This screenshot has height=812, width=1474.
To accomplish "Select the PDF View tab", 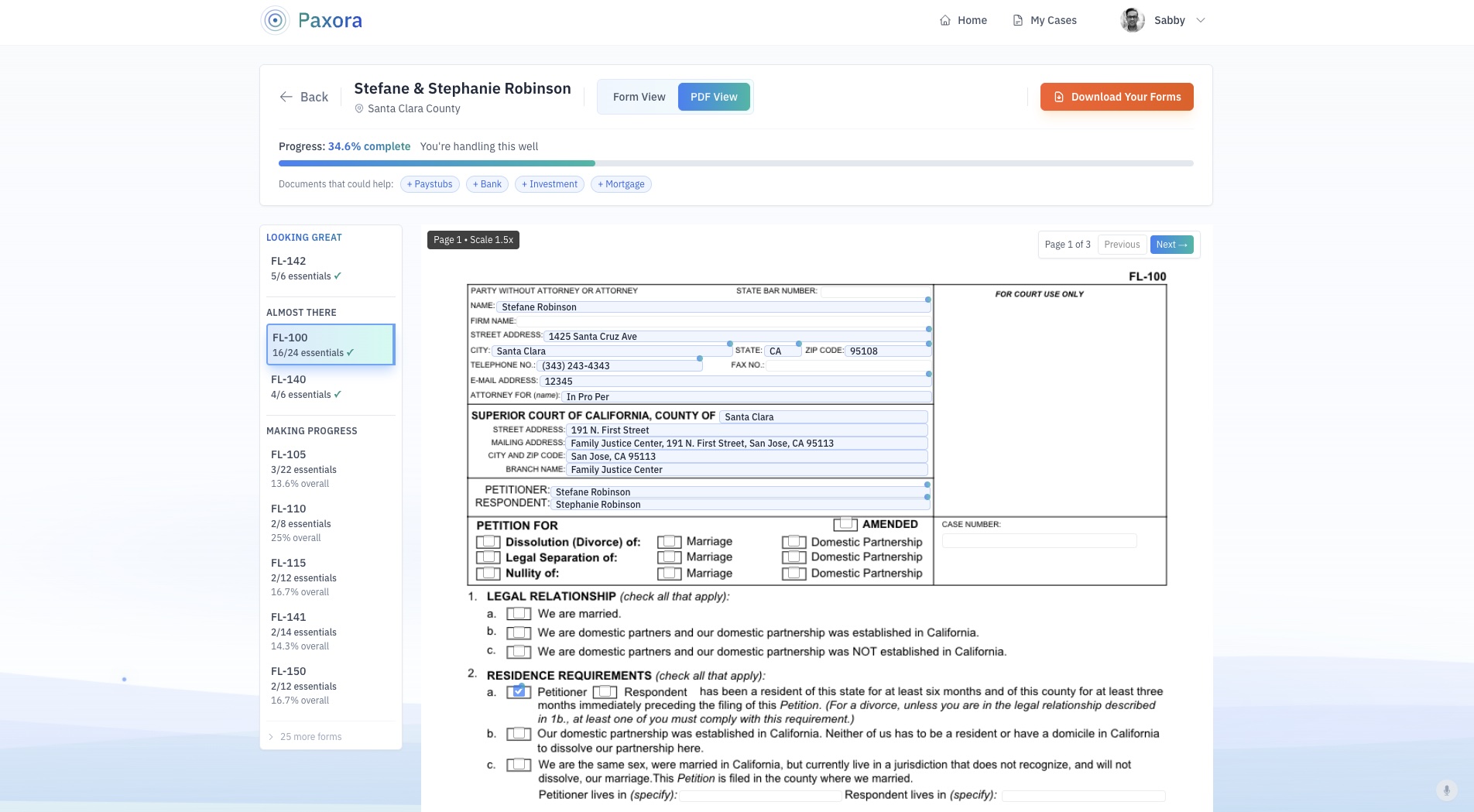I will click(x=713, y=97).
